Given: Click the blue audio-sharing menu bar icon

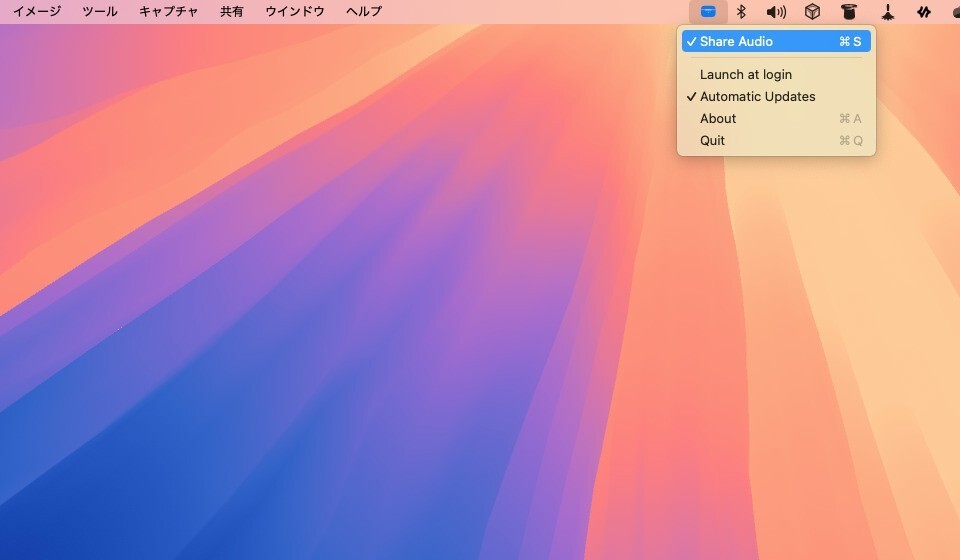Looking at the screenshot, I should coord(708,12).
